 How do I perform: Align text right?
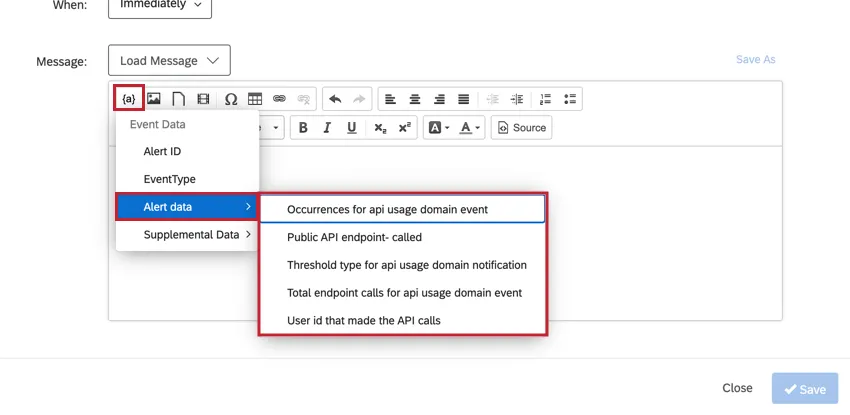tap(439, 99)
